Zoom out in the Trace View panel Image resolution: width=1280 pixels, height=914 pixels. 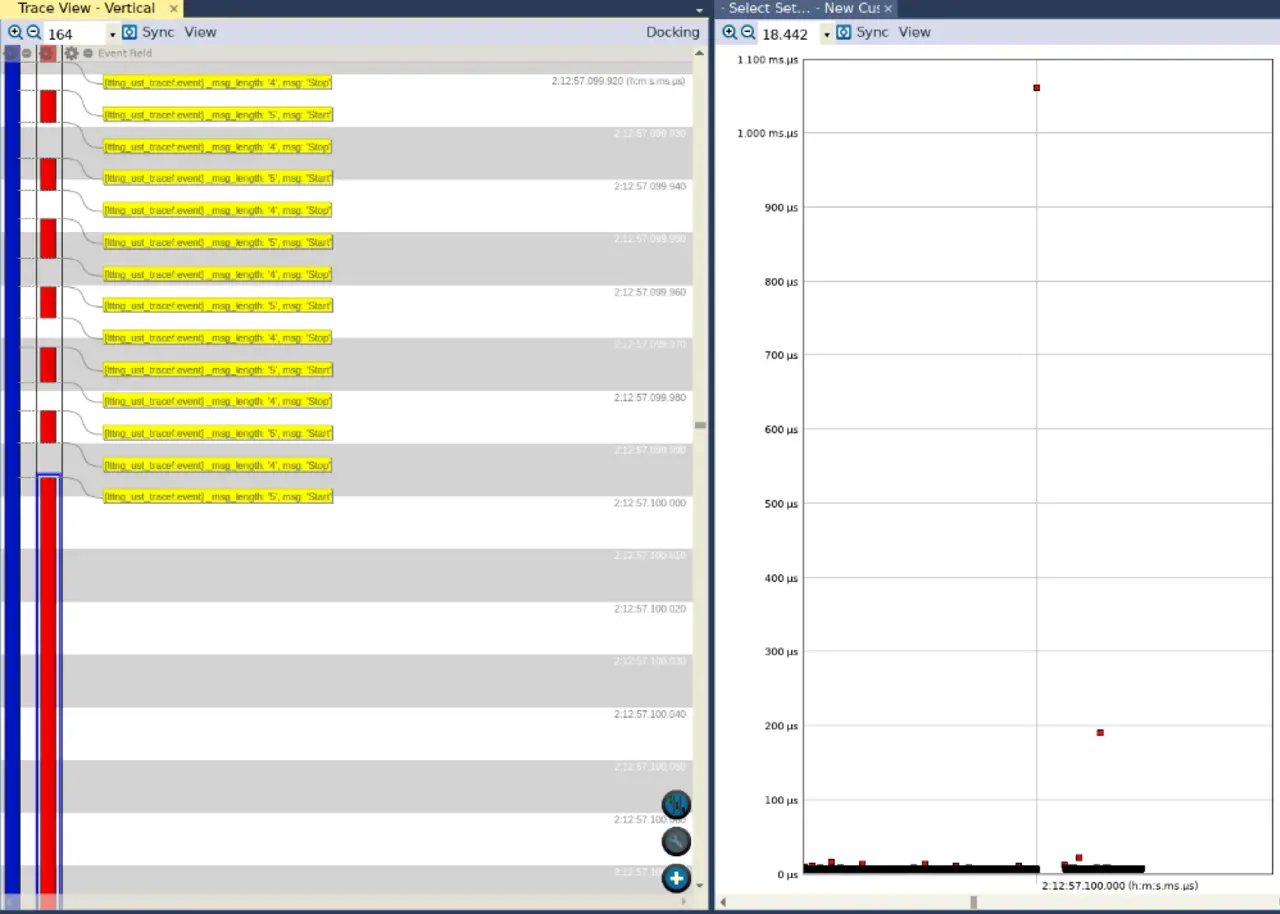coord(33,32)
